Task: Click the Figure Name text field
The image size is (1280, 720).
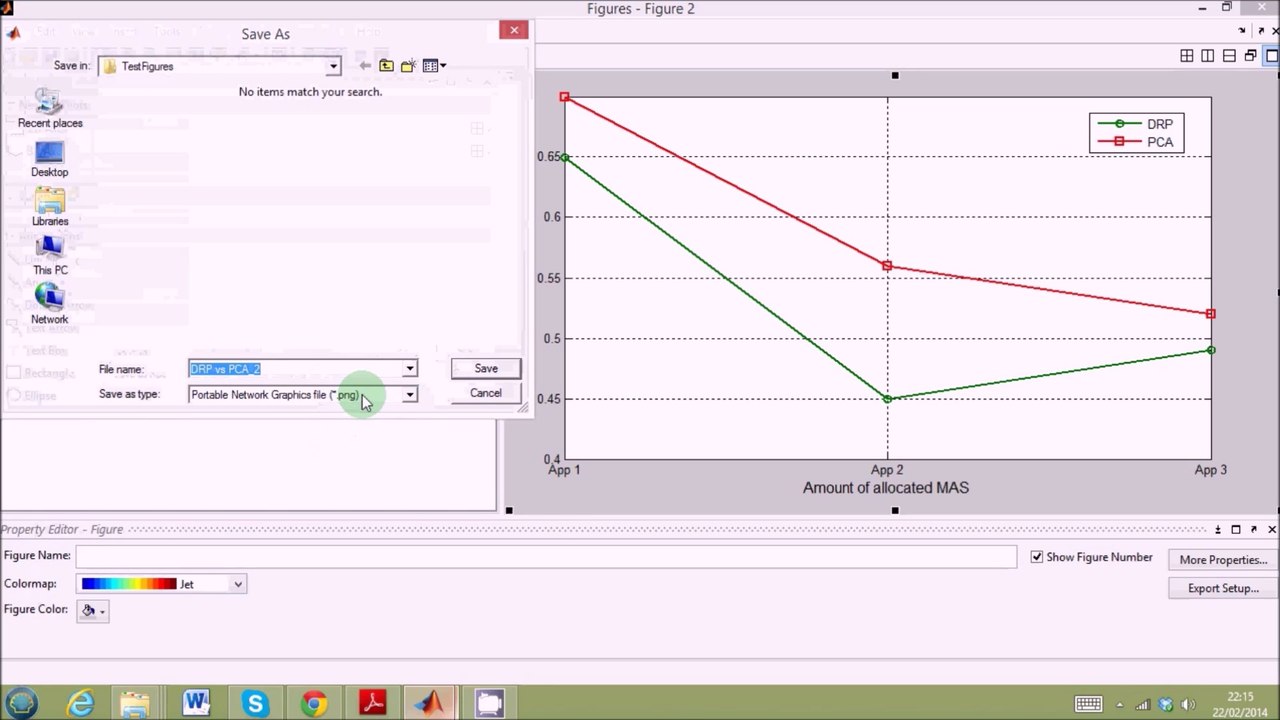Action: [546, 556]
